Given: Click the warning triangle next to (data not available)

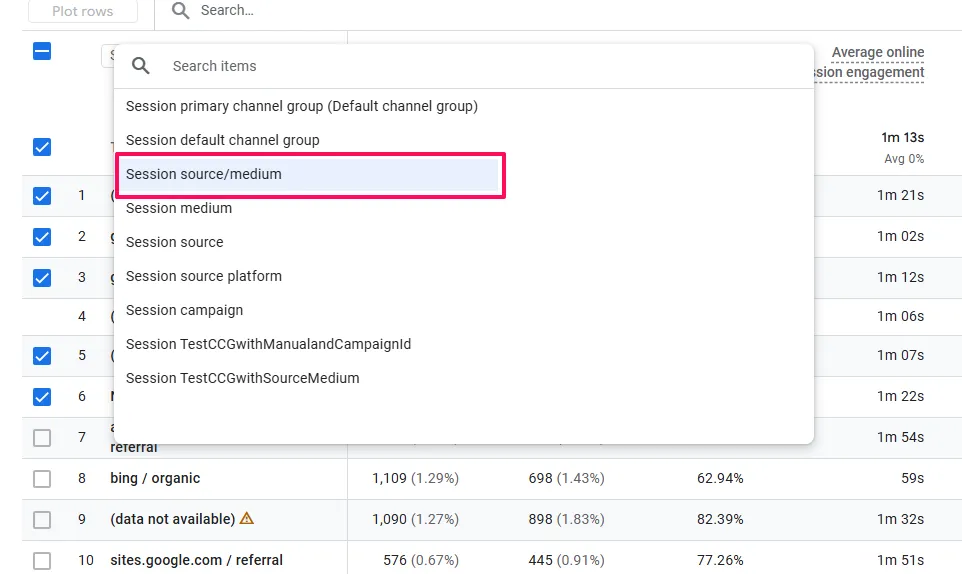Looking at the screenshot, I should click(x=247, y=519).
